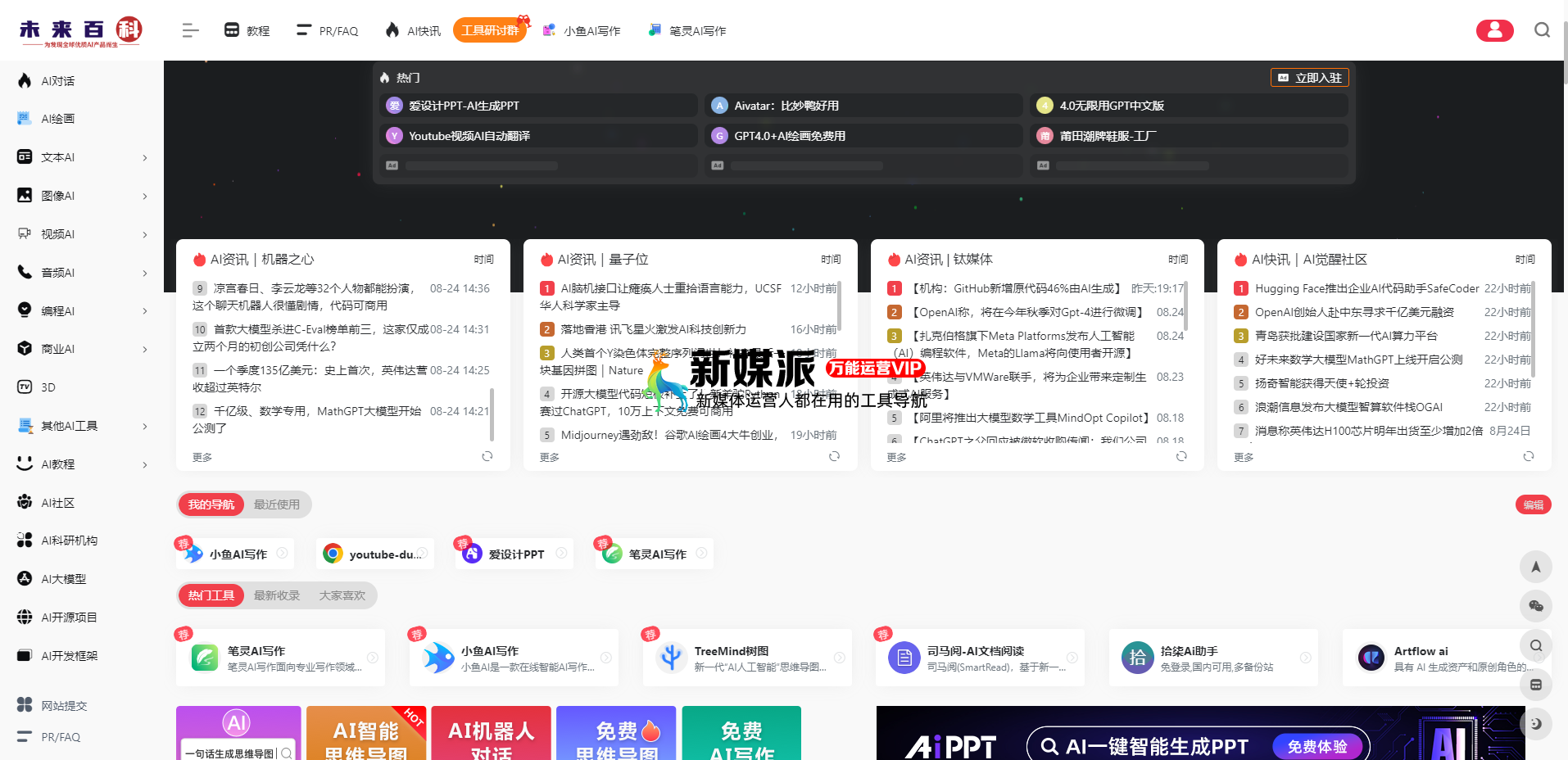Open AI对话 flame icon in sidebar

coord(25,80)
